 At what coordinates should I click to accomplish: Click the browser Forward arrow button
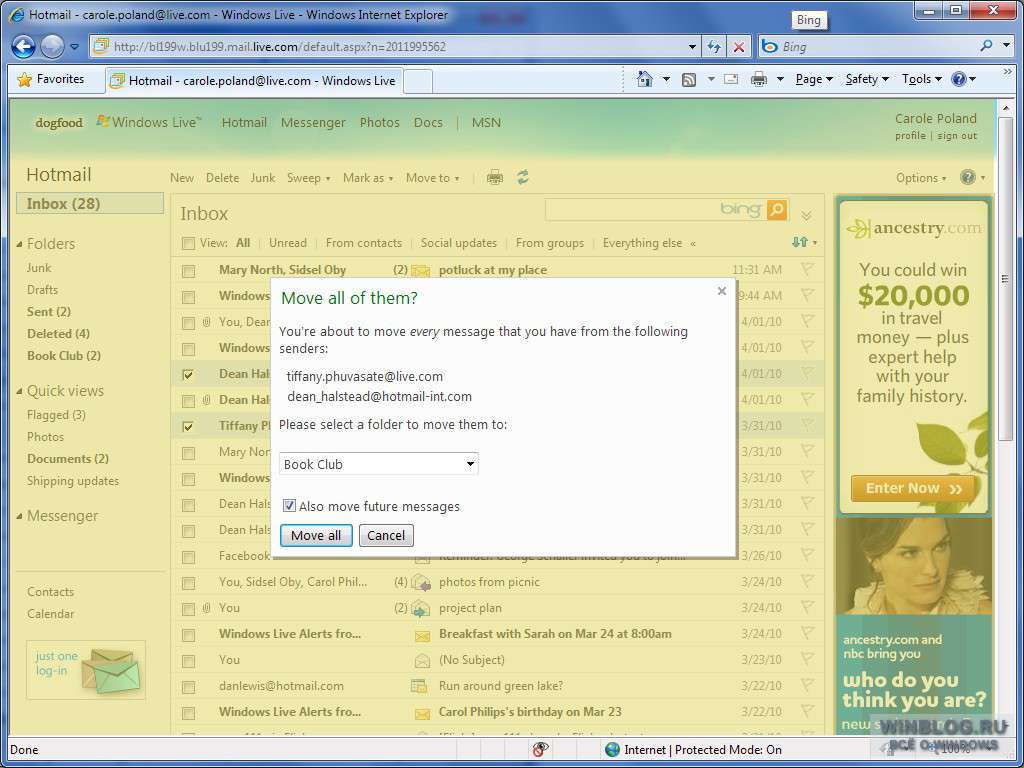point(52,46)
